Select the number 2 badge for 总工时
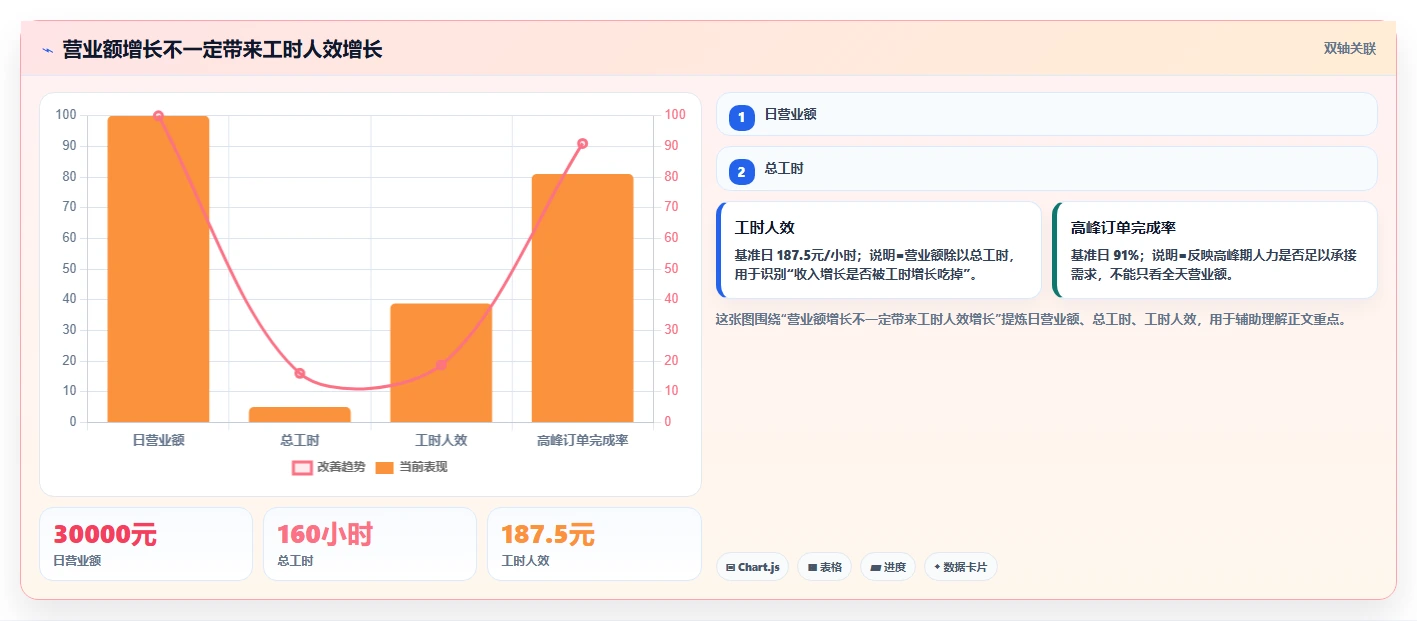The width and height of the screenshot is (1417, 621). coord(742,172)
